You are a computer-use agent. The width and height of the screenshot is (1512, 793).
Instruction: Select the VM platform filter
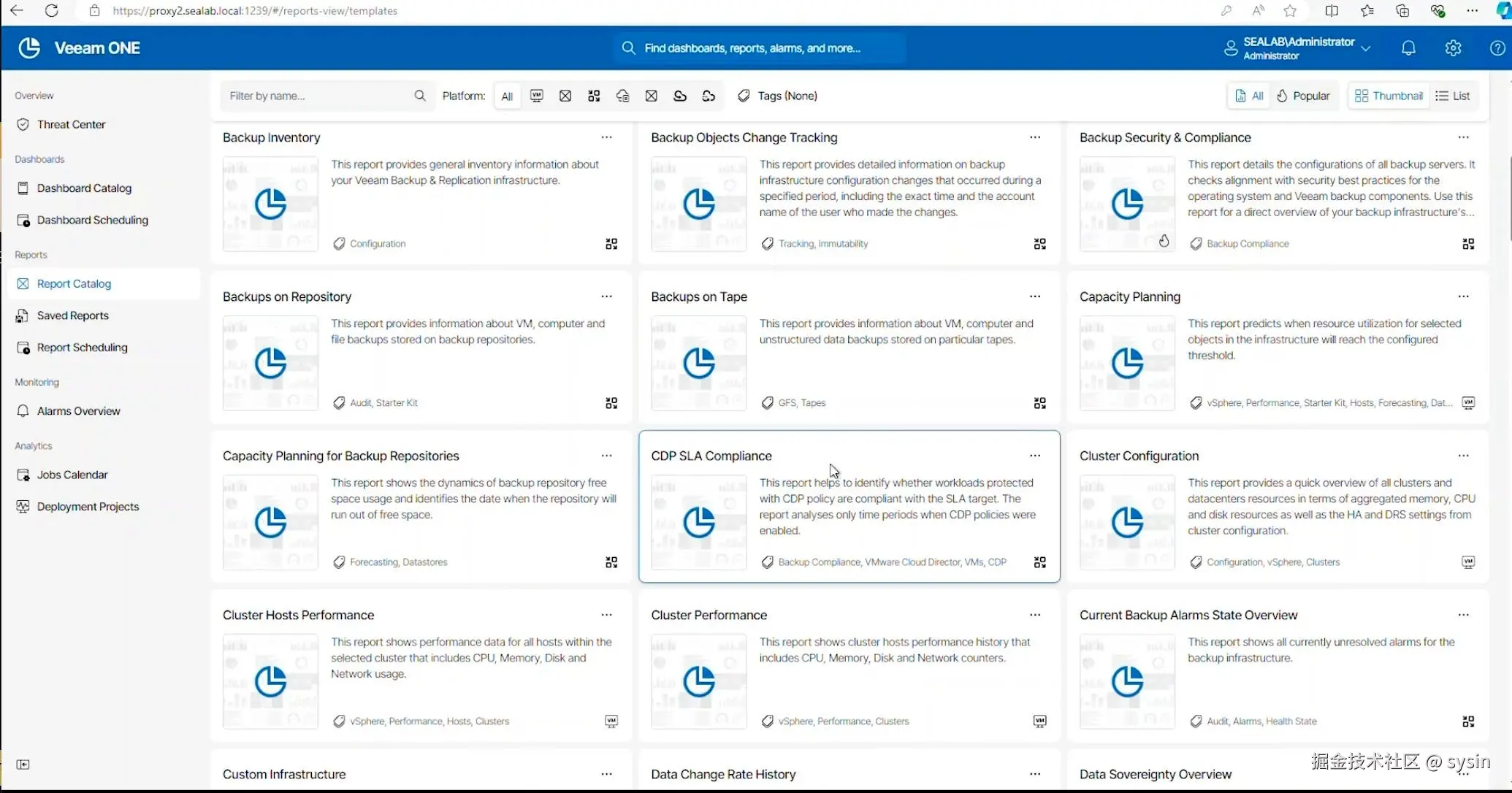tap(536, 96)
